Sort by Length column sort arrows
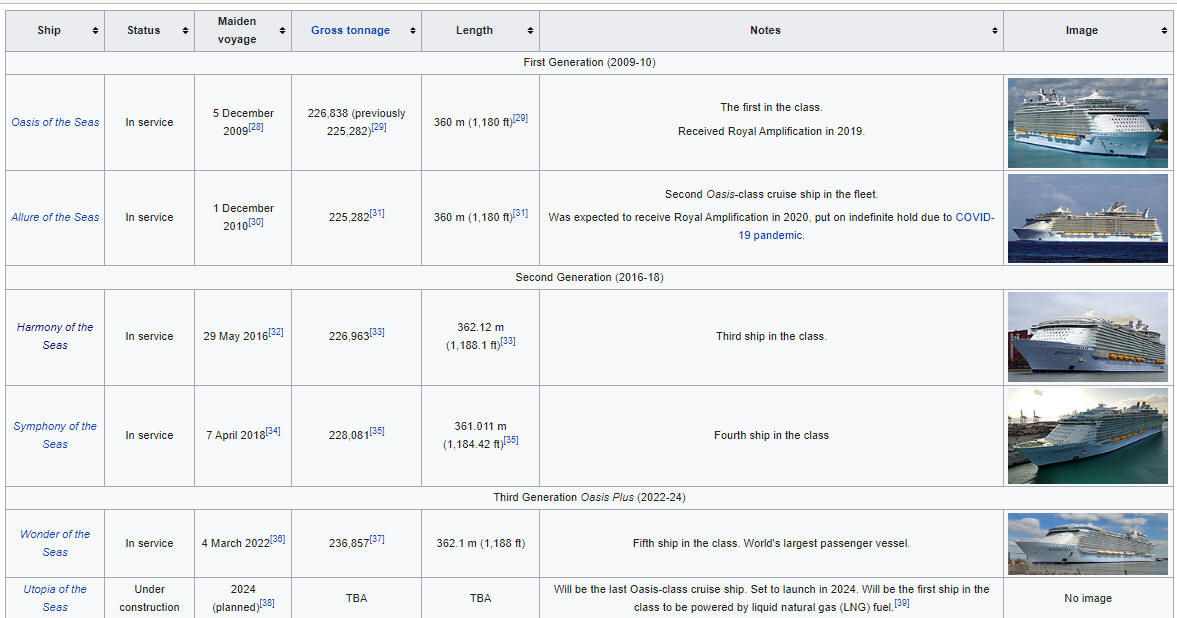The height and width of the screenshot is (618, 1177). [531, 31]
